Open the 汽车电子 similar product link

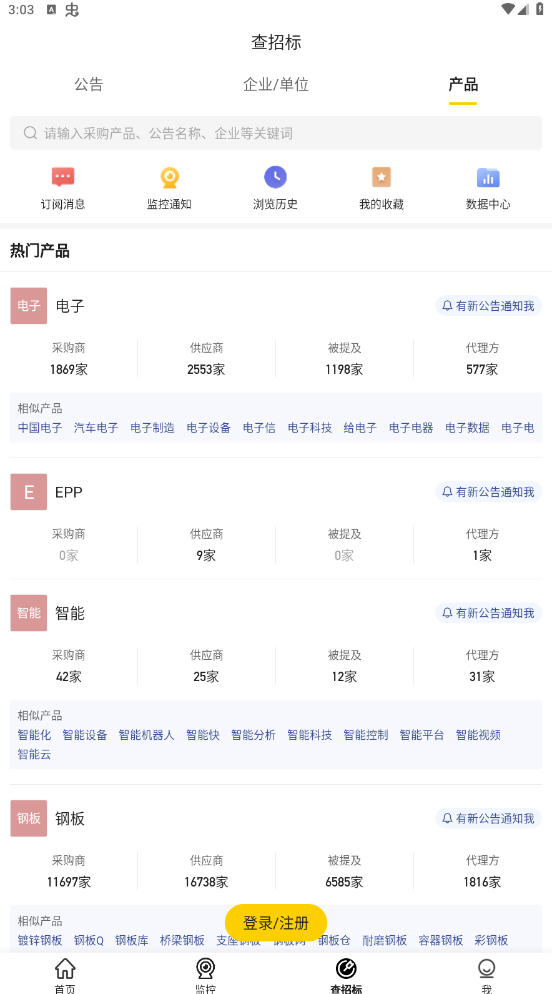click(96, 428)
